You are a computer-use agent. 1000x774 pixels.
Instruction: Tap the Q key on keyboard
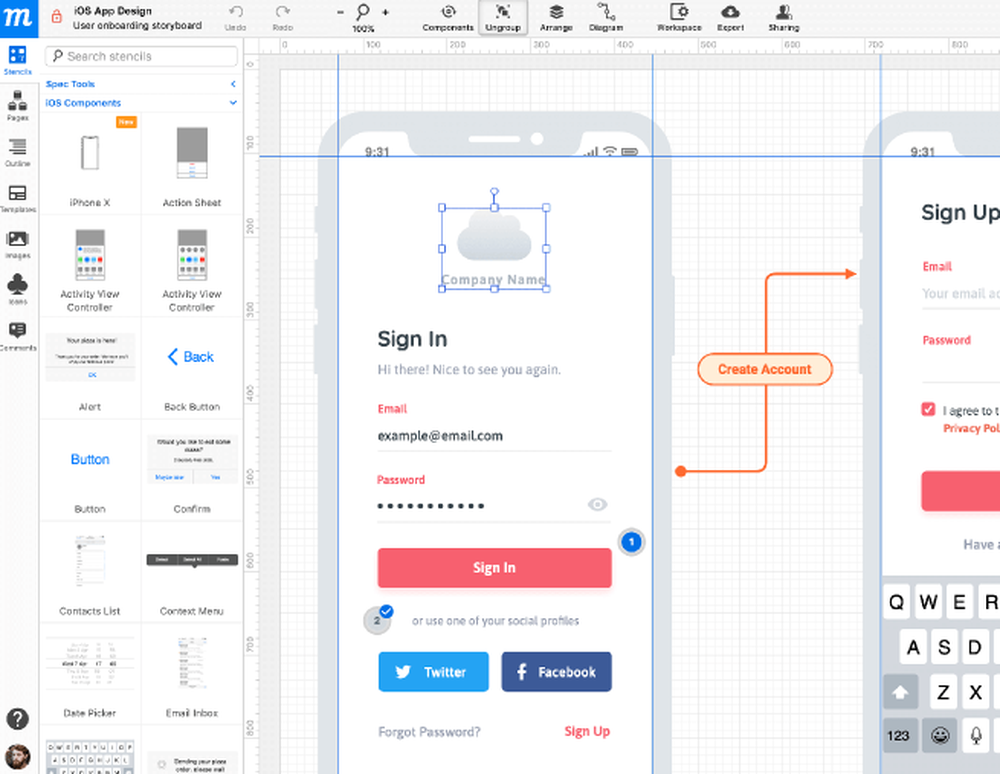tap(897, 602)
